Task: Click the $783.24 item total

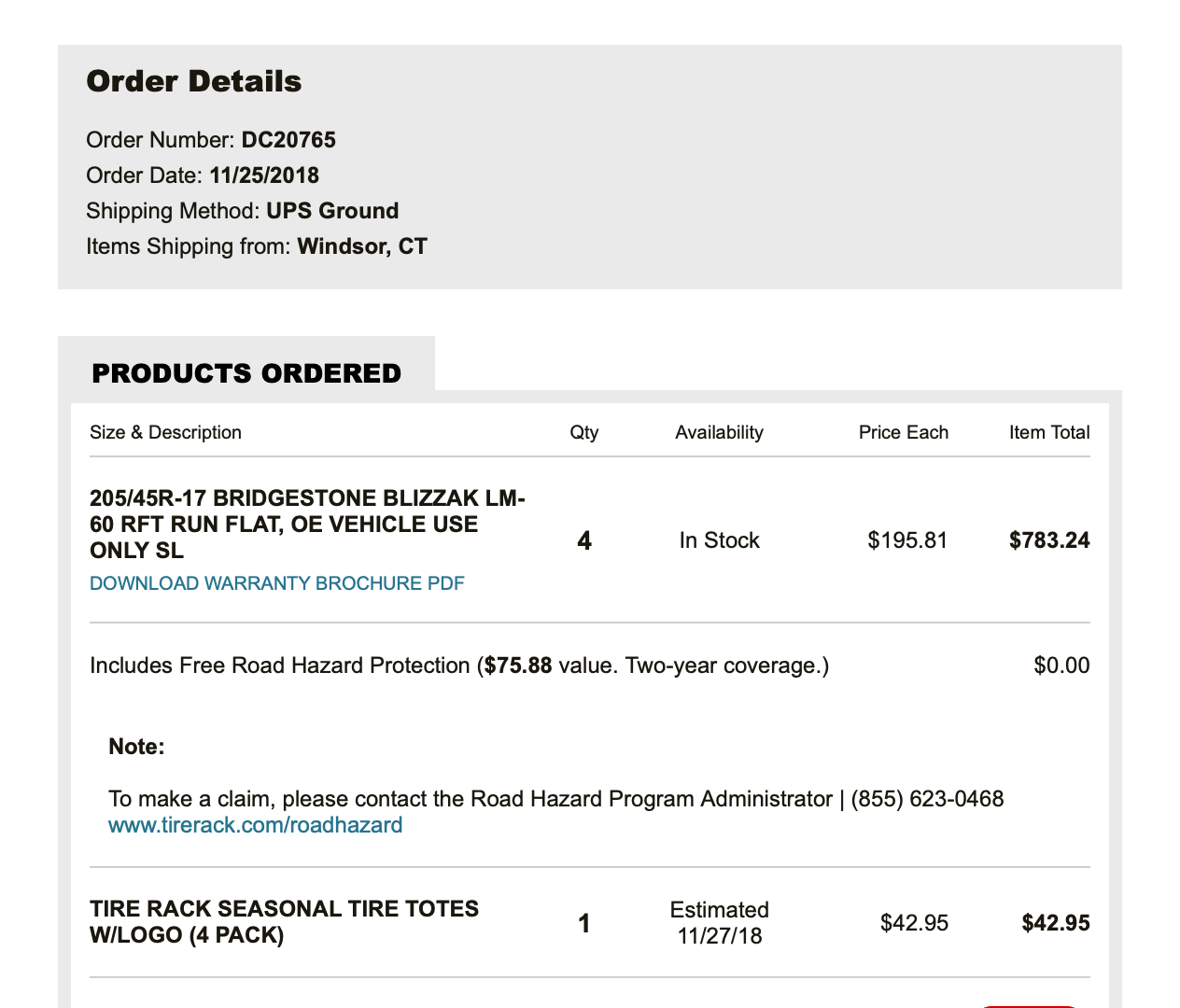Action: pyautogui.click(x=1049, y=540)
